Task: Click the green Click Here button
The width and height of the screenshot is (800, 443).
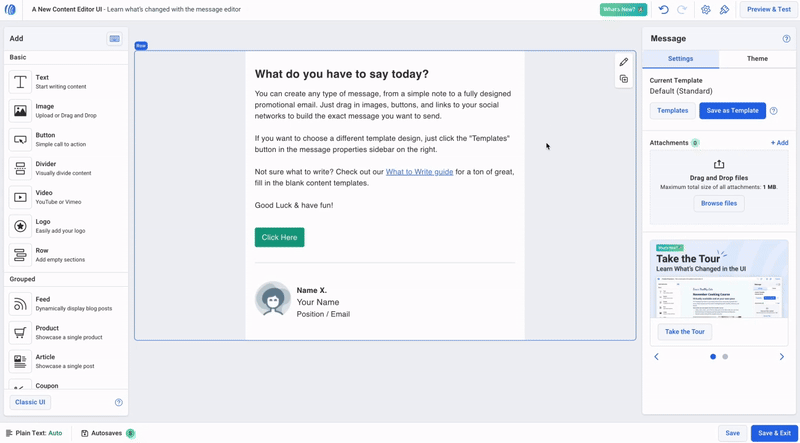Action: point(280,237)
